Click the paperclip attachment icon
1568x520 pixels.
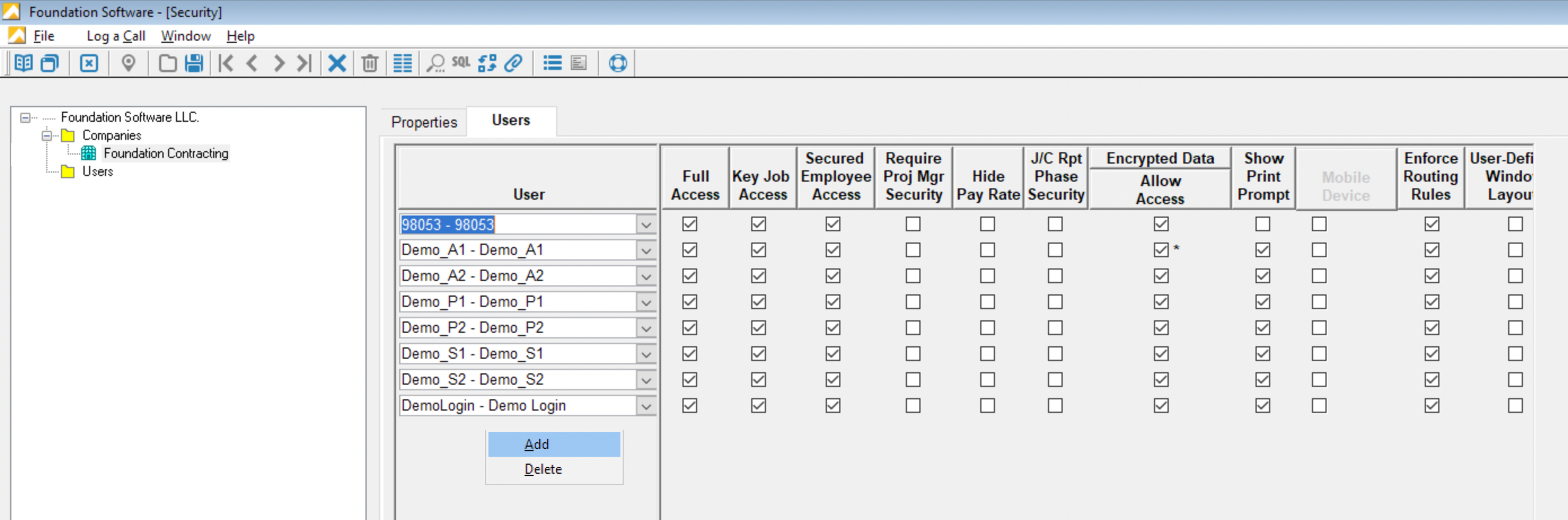click(x=514, y=63)
